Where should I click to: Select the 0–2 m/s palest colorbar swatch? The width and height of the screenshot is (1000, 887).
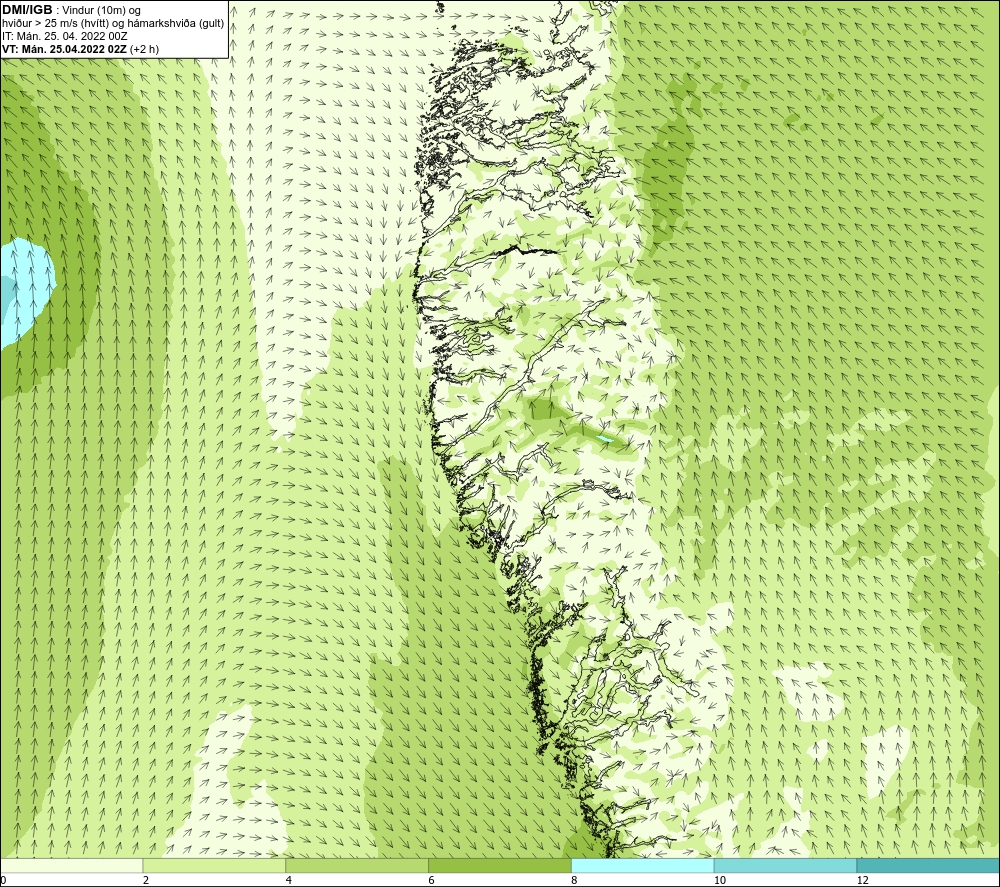point(71,865)
